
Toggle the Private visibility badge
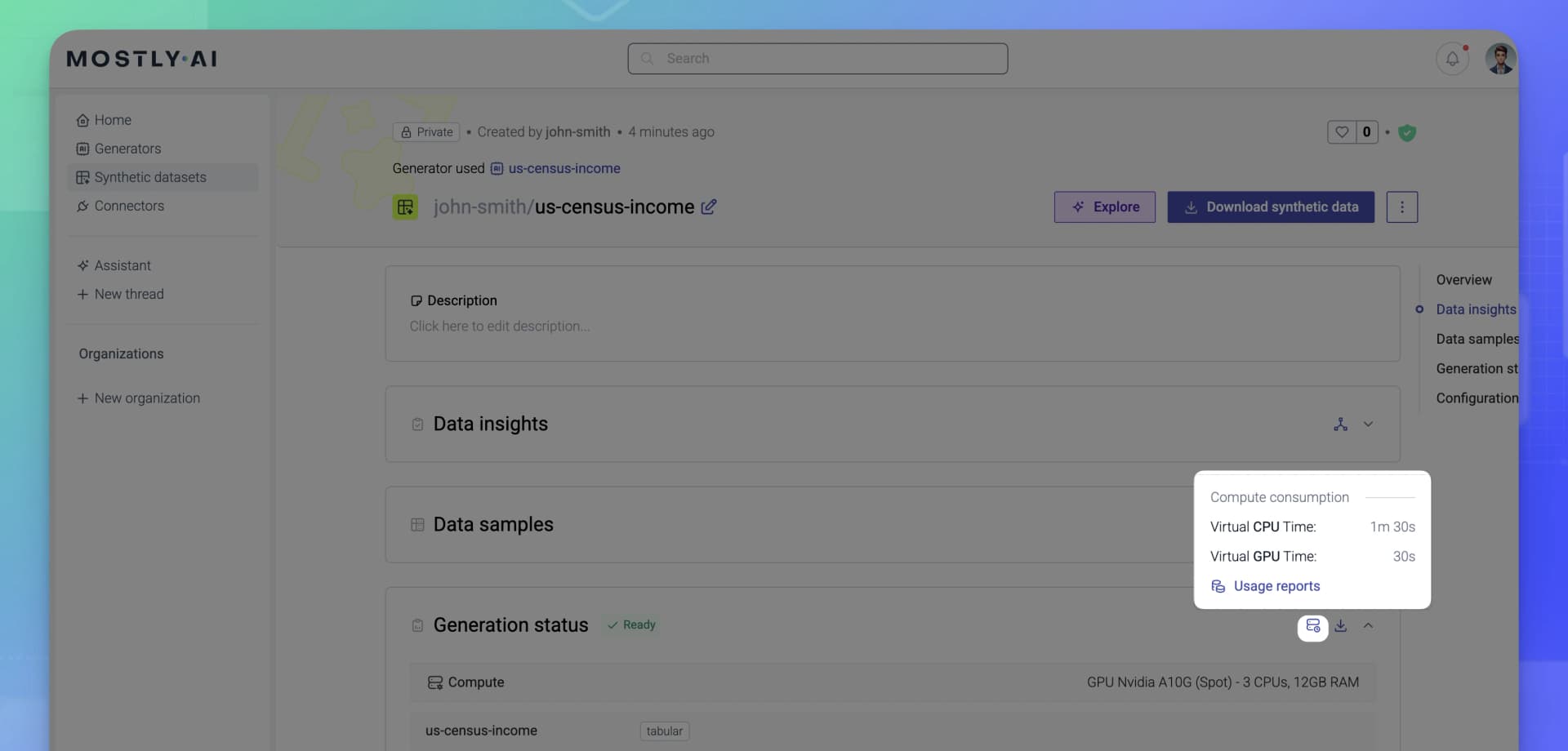(426, 132)
